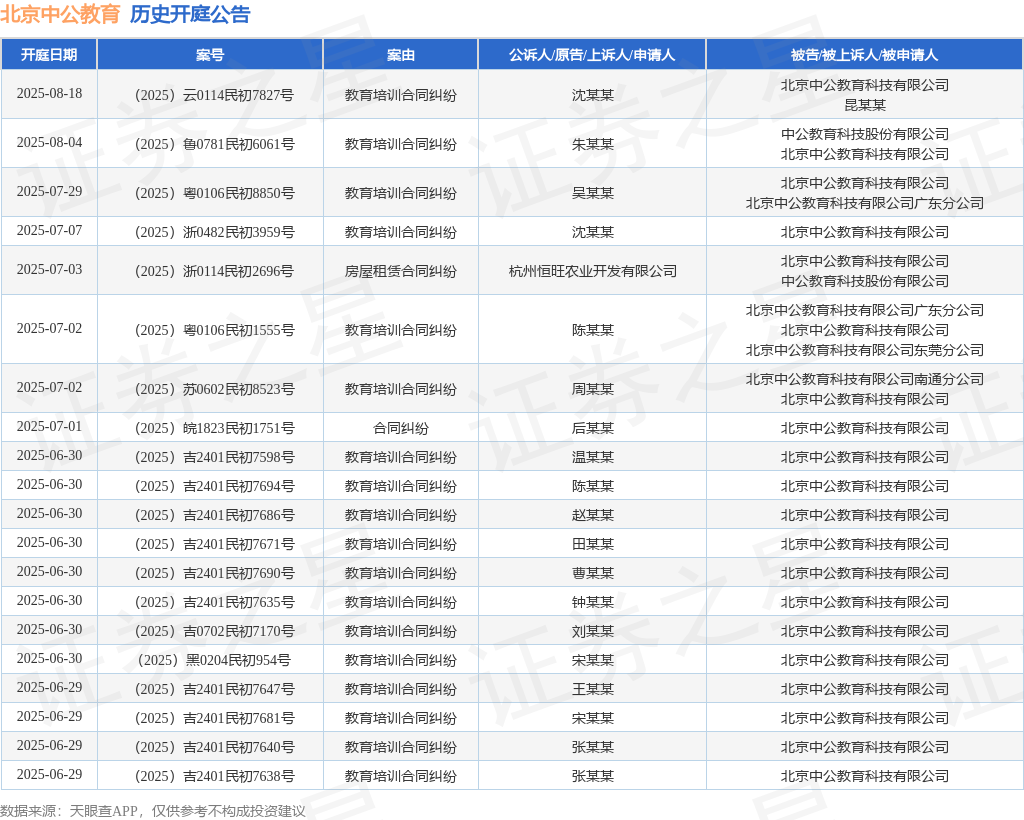Click case number 苏0602民初8523号
Screen dimensions: 1024x820
tap(214, 389)
